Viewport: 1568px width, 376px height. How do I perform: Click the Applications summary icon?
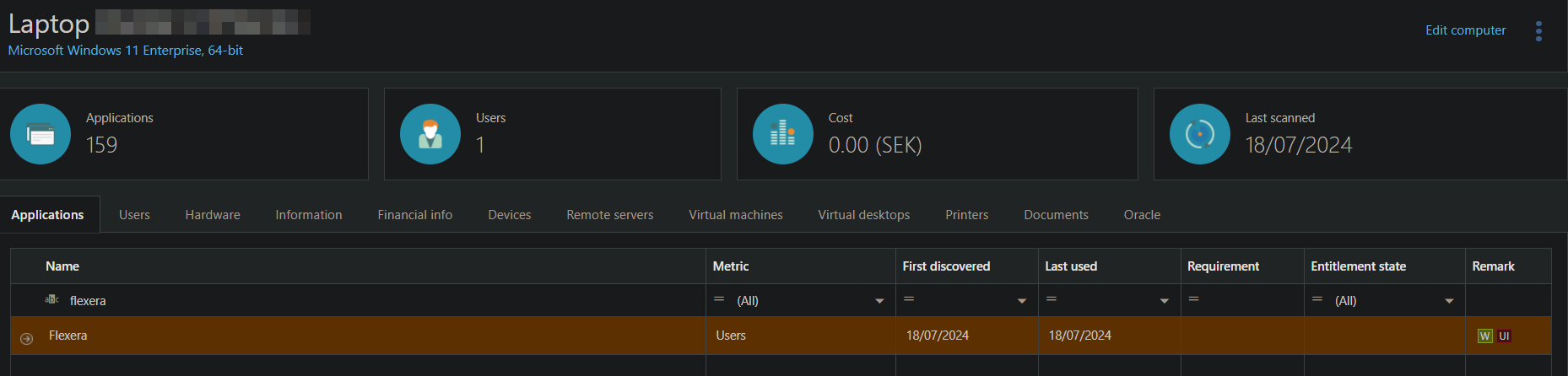pos(41,134)
